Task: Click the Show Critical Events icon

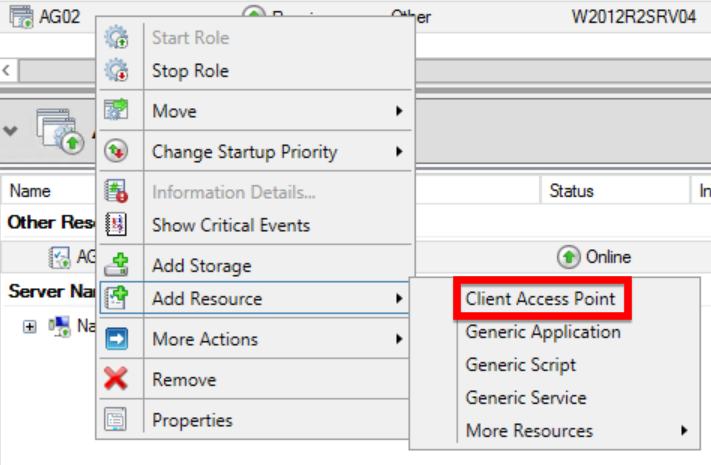Action: (117, 225)
